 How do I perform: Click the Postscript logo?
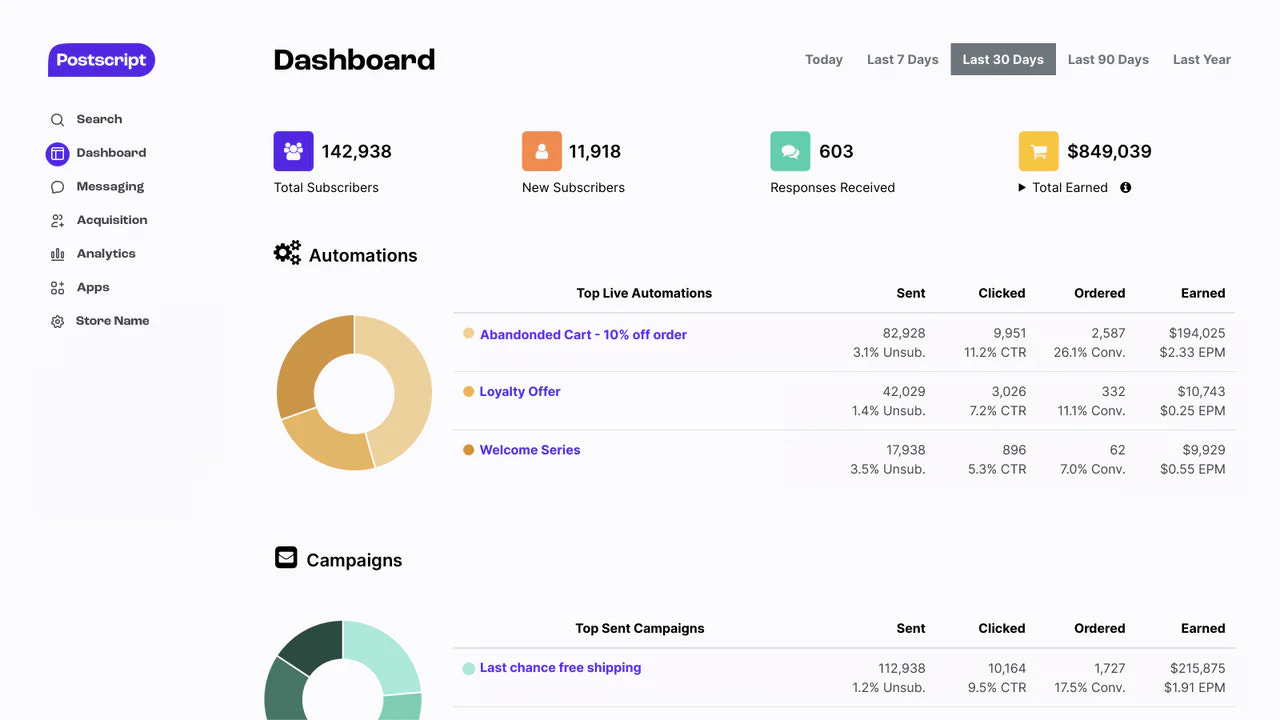coord(101,60)
